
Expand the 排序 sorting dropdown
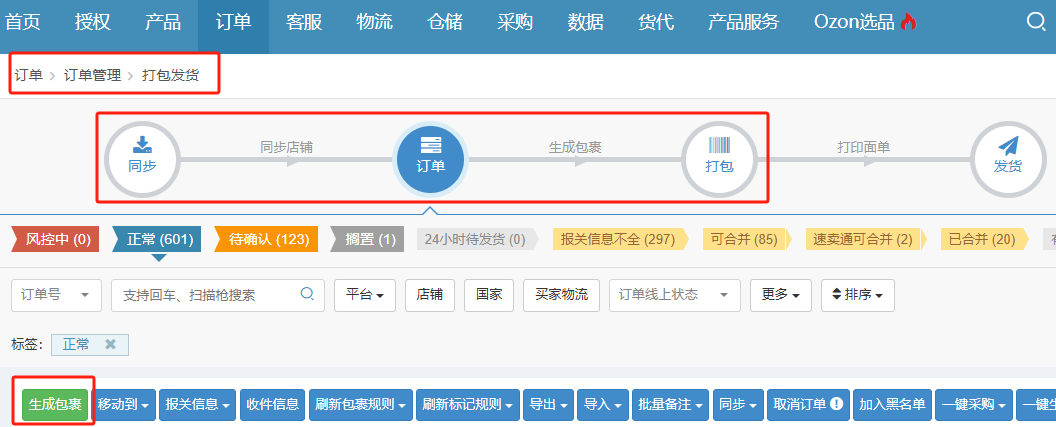click(858, 295)
